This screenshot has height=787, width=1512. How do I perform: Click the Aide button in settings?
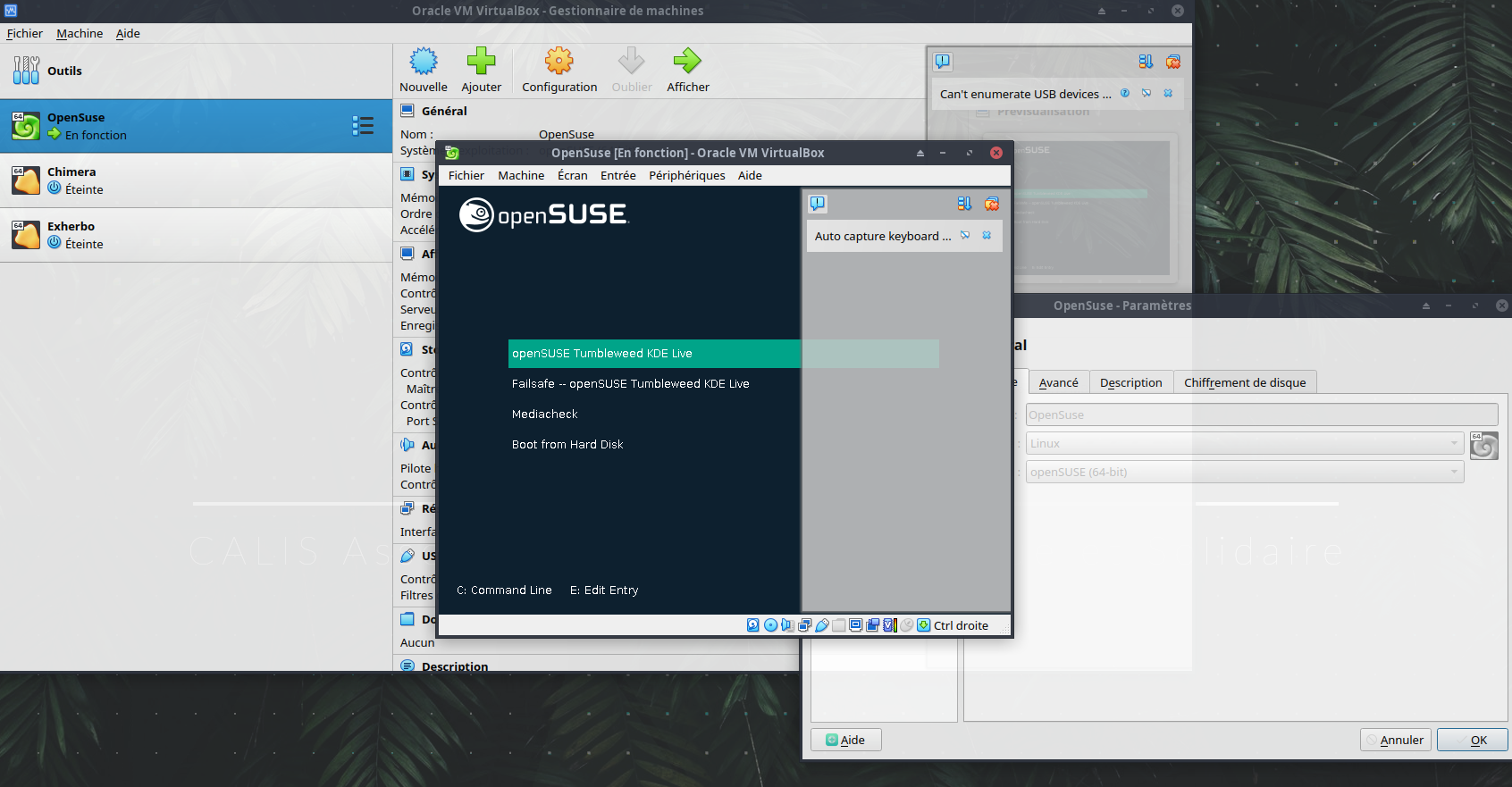point(845,740)
